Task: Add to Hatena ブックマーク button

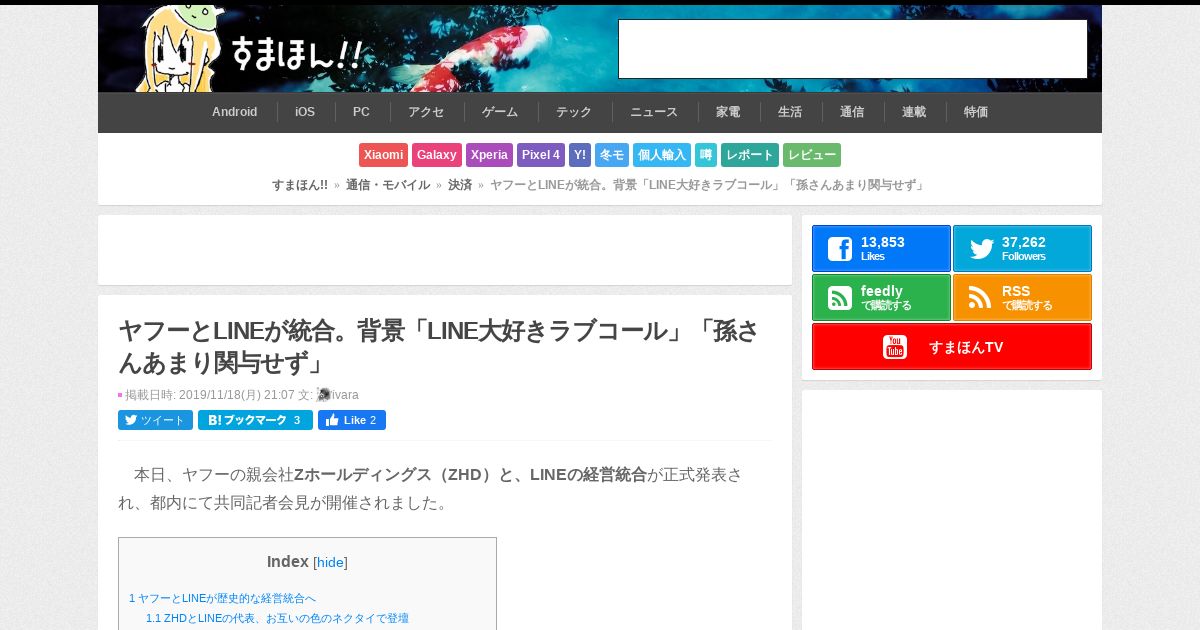Action: pos(255,420)
